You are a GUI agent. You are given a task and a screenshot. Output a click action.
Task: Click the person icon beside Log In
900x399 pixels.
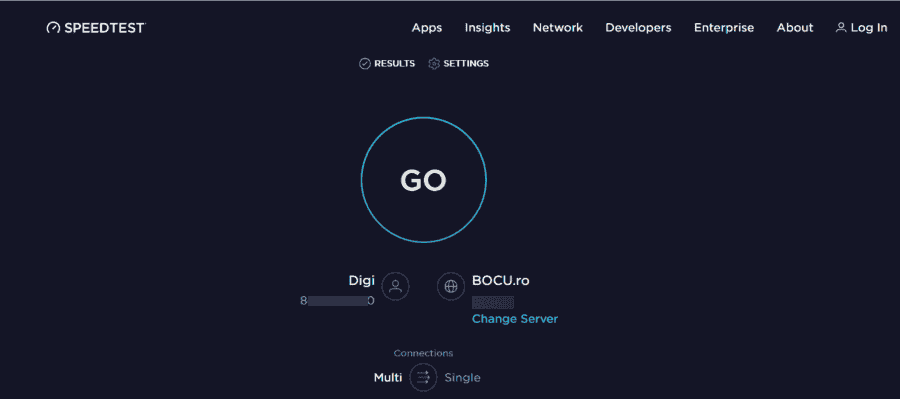[841, 28]
